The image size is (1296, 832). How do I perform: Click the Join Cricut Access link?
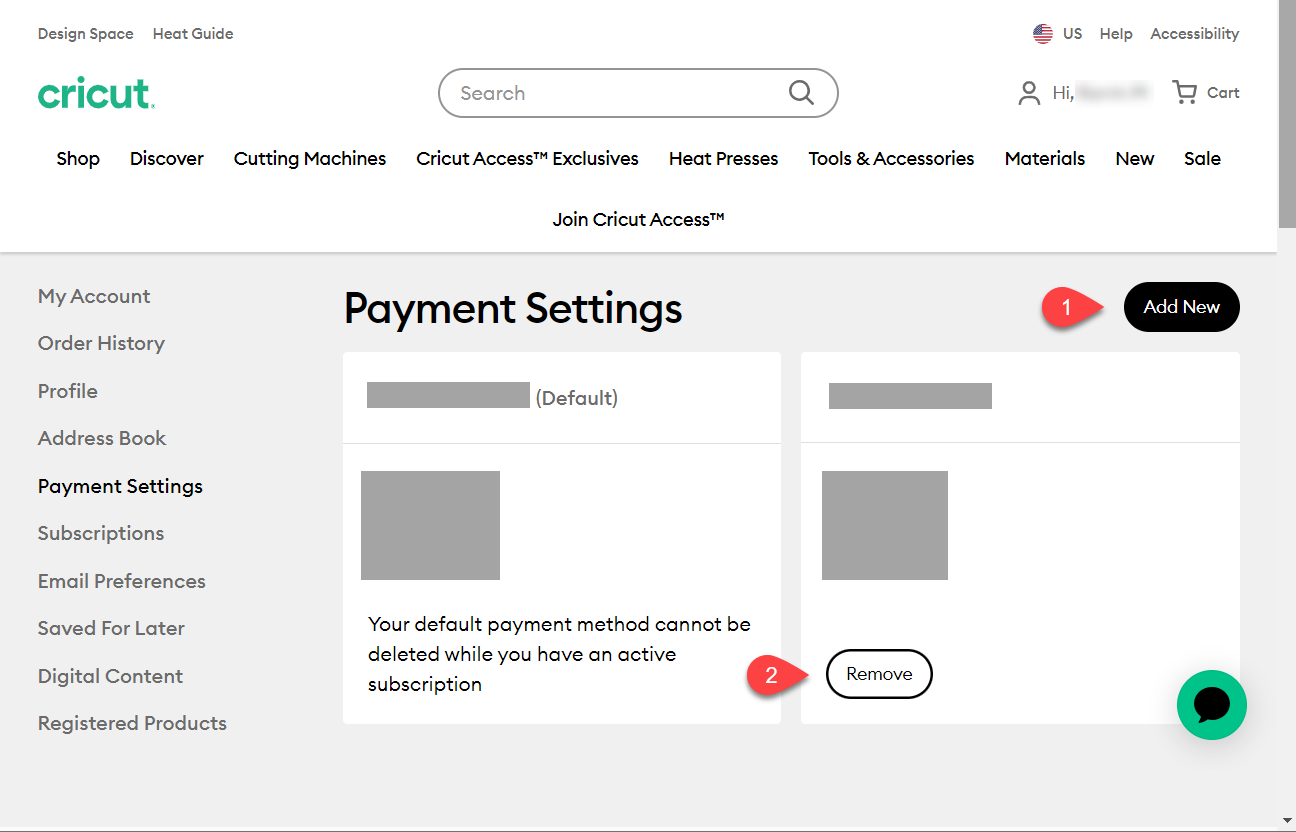tap(638, 219)
